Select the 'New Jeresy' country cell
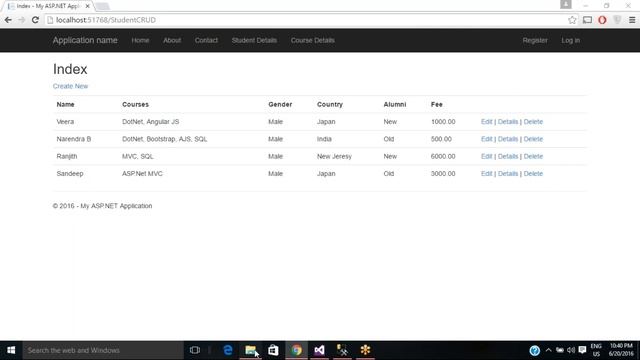Screen dimensions: 640x360 click(334, 156)
